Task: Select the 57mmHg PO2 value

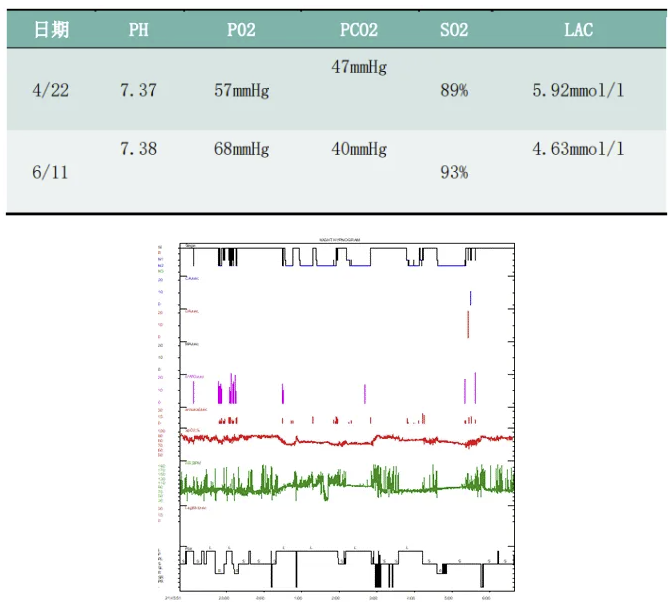Action: [x=241, y=90]
